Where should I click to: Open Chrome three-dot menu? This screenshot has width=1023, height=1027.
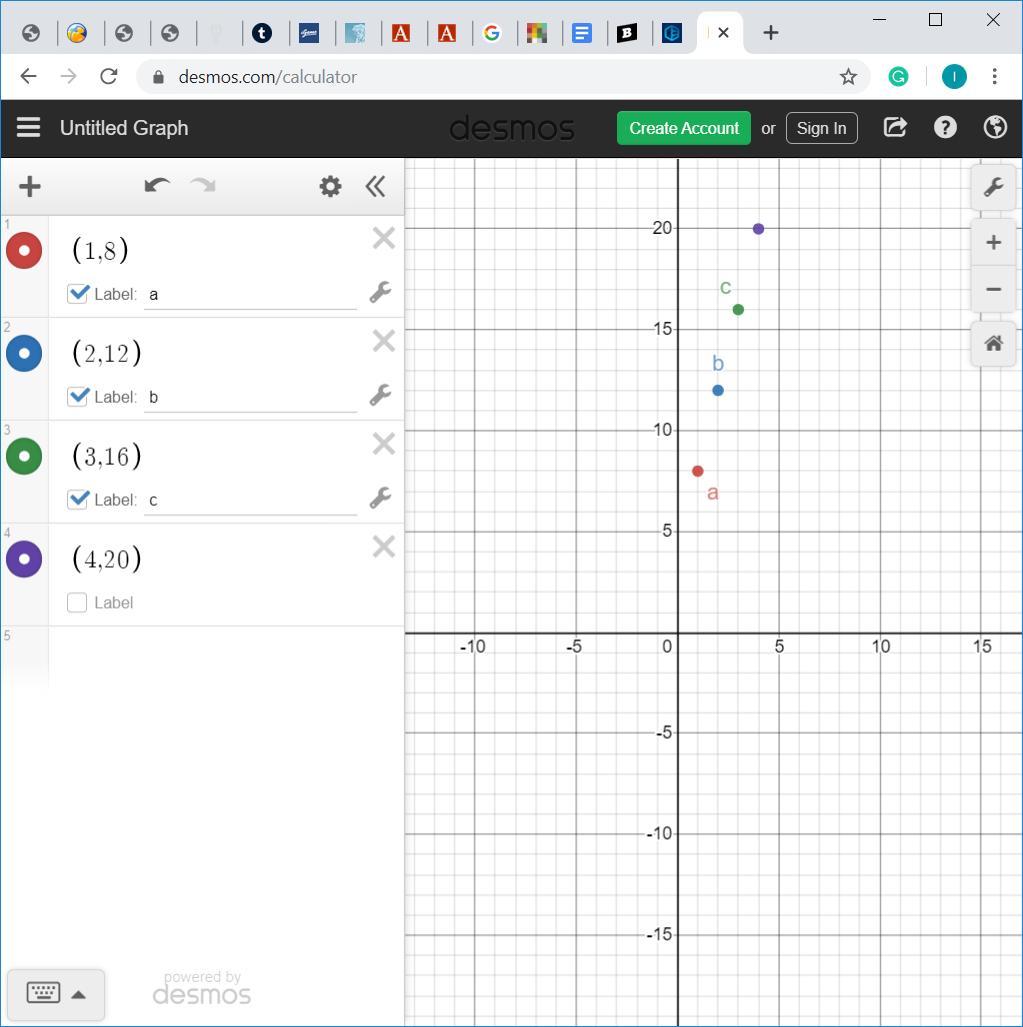tap(994, 77)
